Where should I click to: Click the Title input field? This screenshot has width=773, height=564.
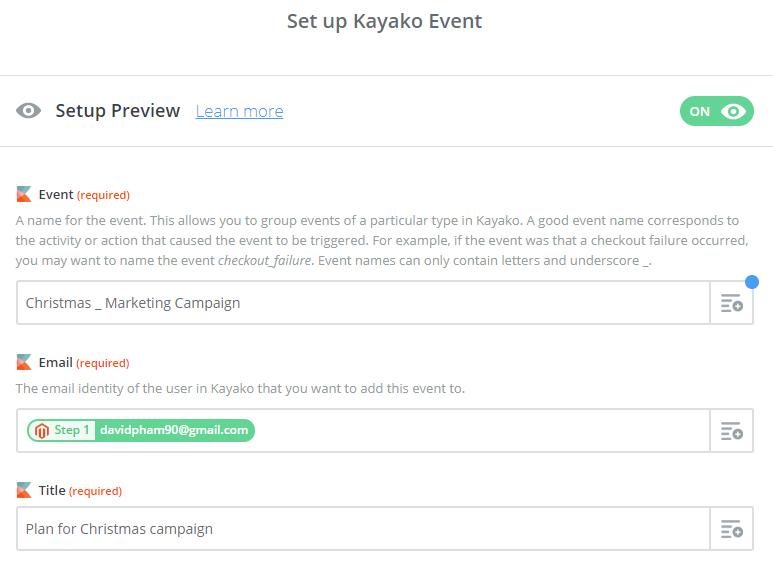362,529
